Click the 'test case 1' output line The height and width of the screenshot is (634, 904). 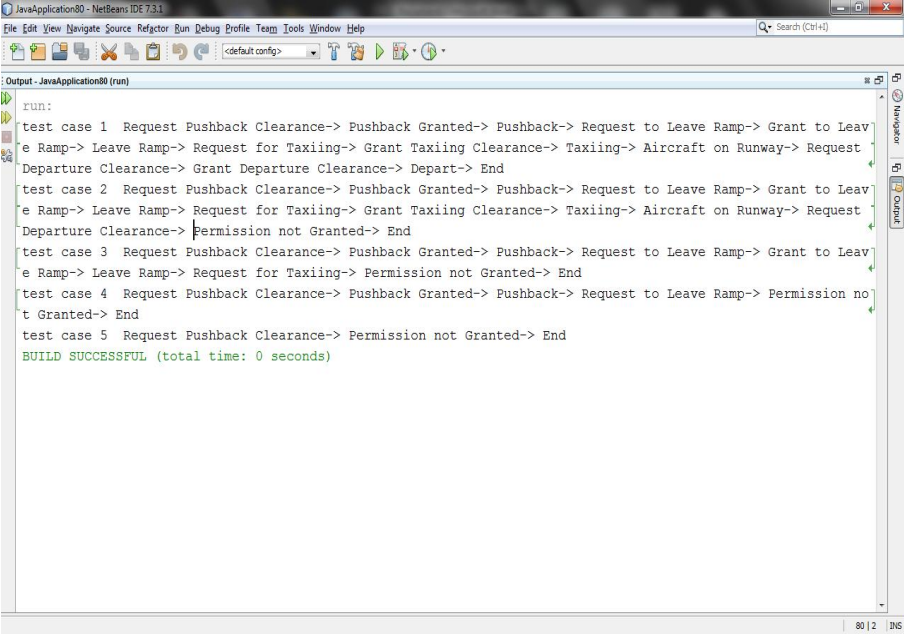pyautogui.click(x=445, y=148)
